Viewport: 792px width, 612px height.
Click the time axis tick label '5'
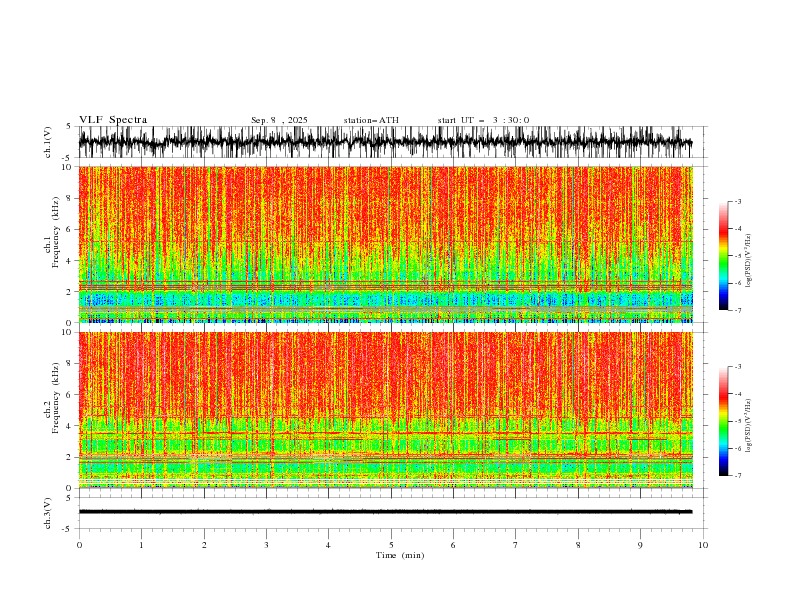click(391, 545)
